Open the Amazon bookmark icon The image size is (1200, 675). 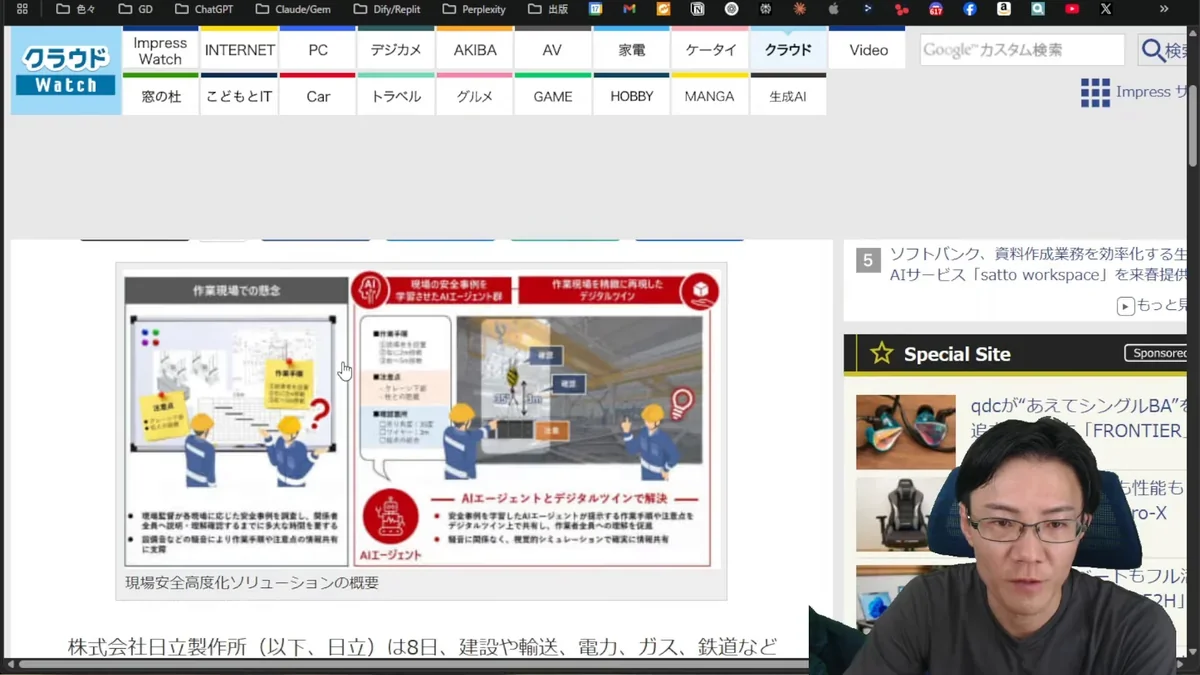(1004, 9)
